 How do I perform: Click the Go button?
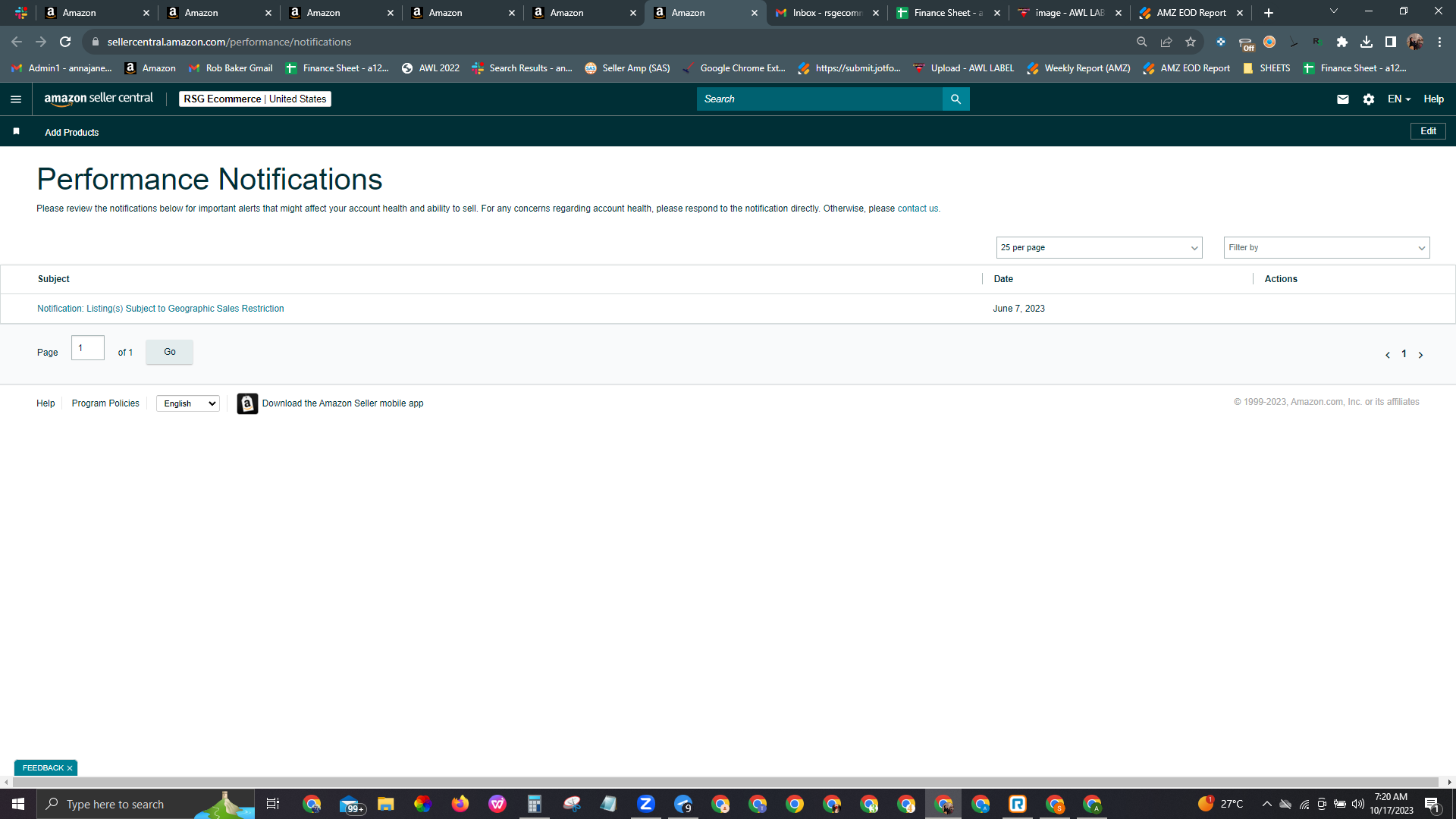point(169,352)
